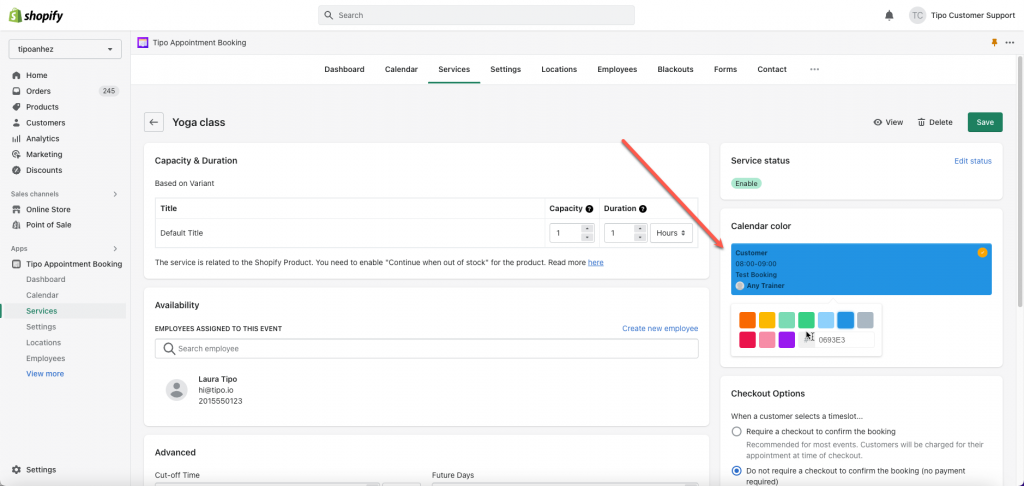Viewport: 1024px width, 486px height.
Task: Click the Read more here link
Action: pyautogui.click(x=596, y=263)
